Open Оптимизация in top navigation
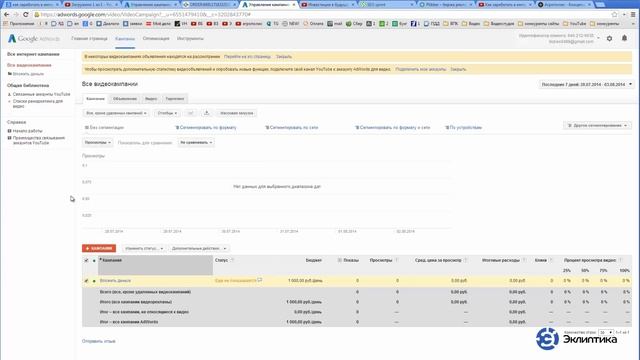Image resolution: width=640 pixels, height=360 pixels. [x=156, y=38]
